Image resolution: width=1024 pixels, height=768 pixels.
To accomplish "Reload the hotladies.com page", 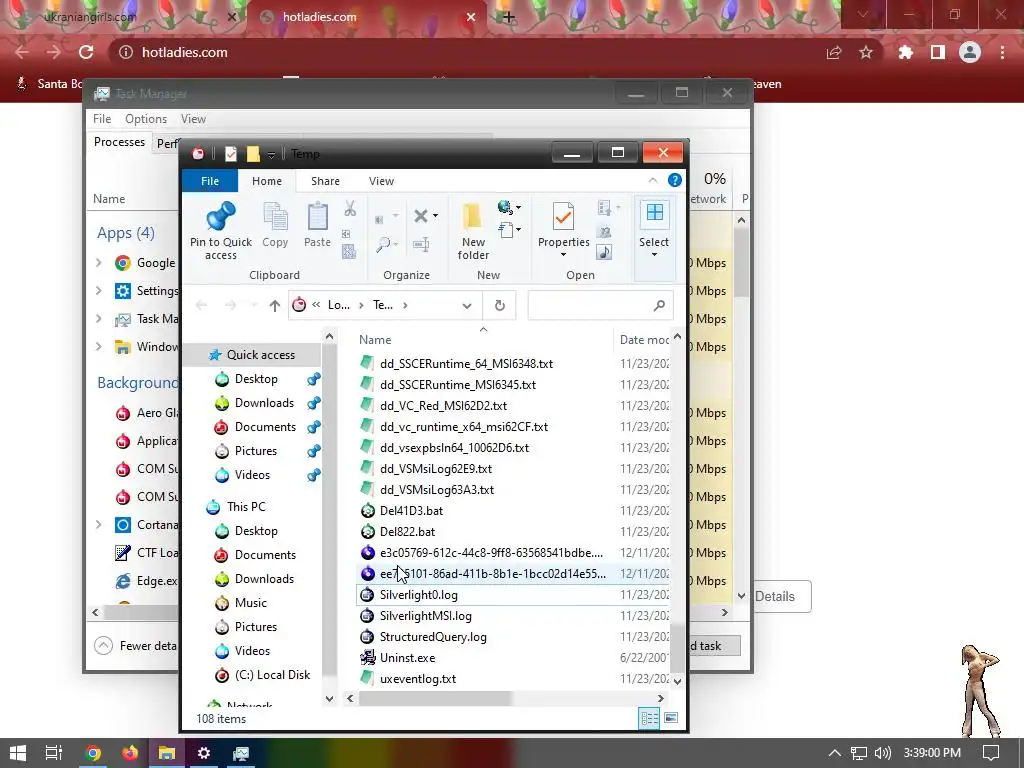I will point(86,52).
